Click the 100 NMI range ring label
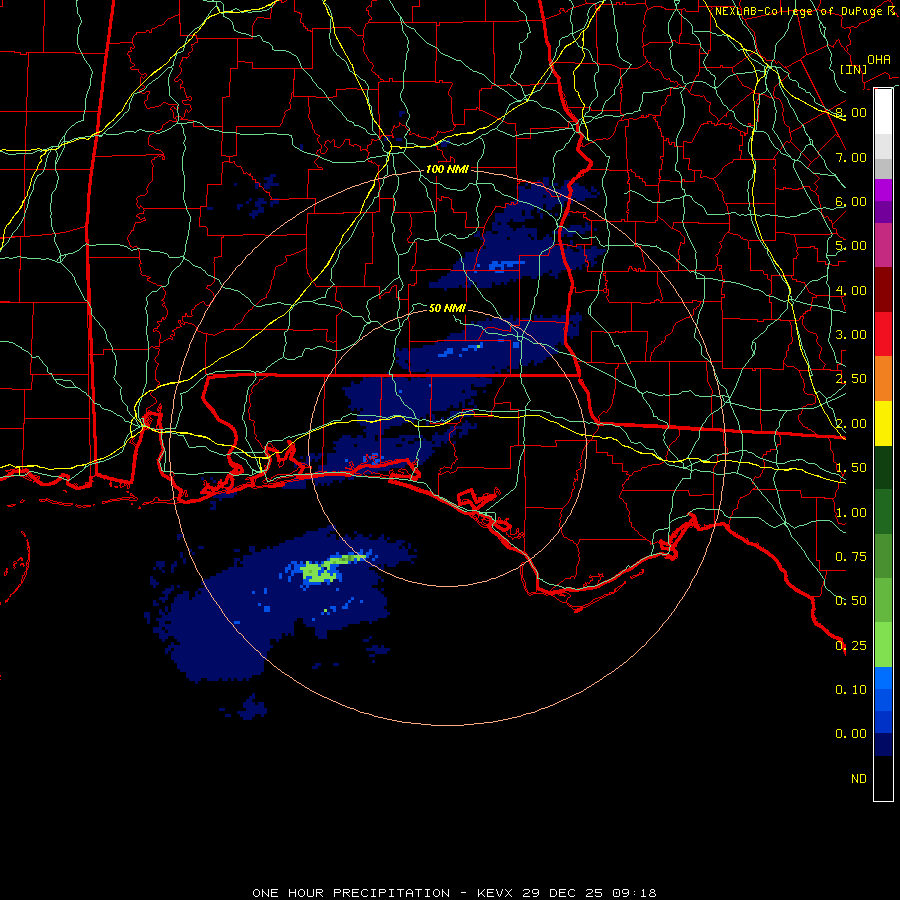The height and width of the screenshot is (900, 900). 447,169
